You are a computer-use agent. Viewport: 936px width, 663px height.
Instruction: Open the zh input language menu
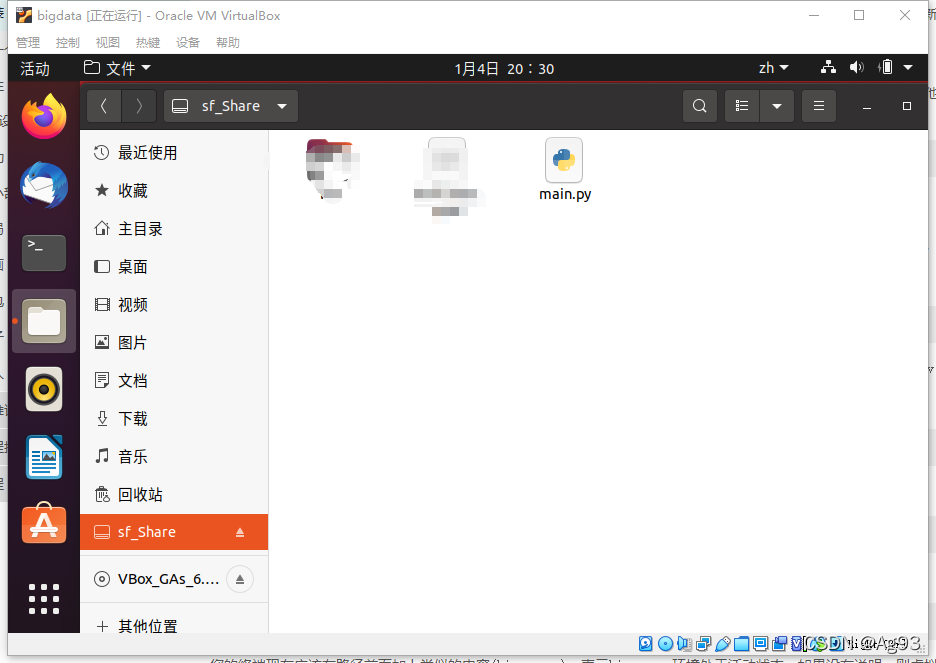[x=774, y=68]
